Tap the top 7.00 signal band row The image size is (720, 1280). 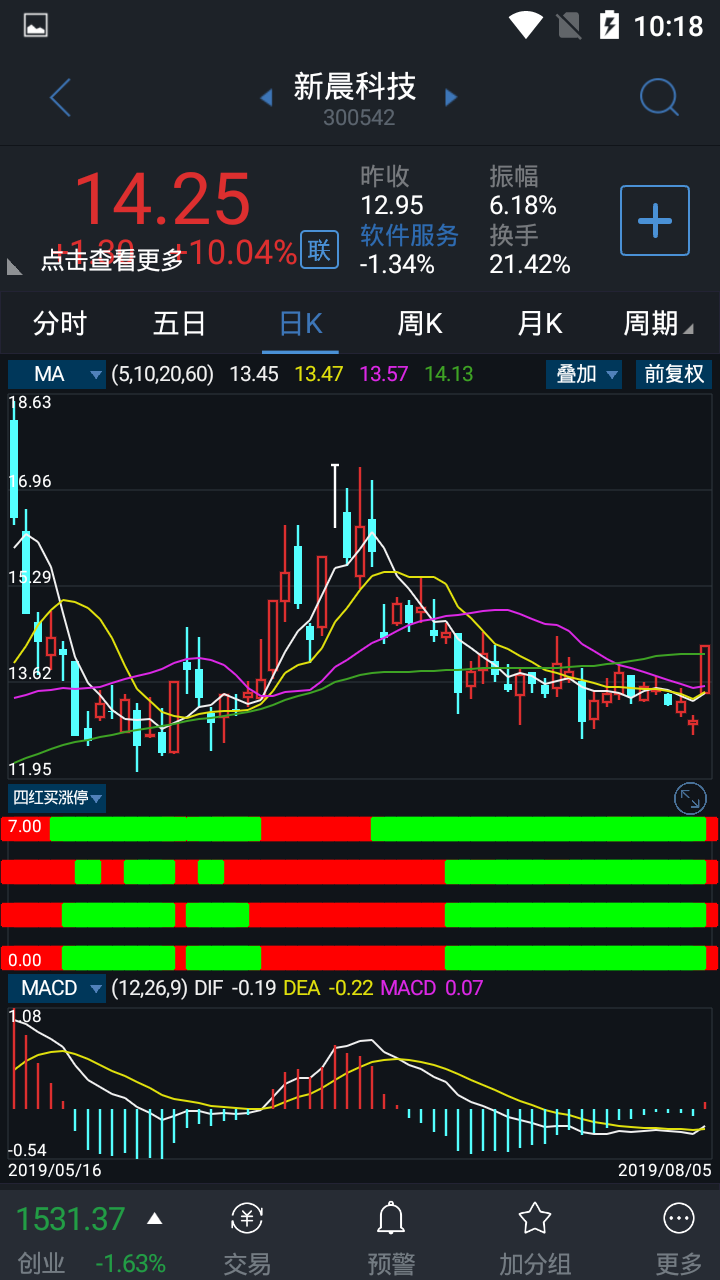click(x=360, y=828)
